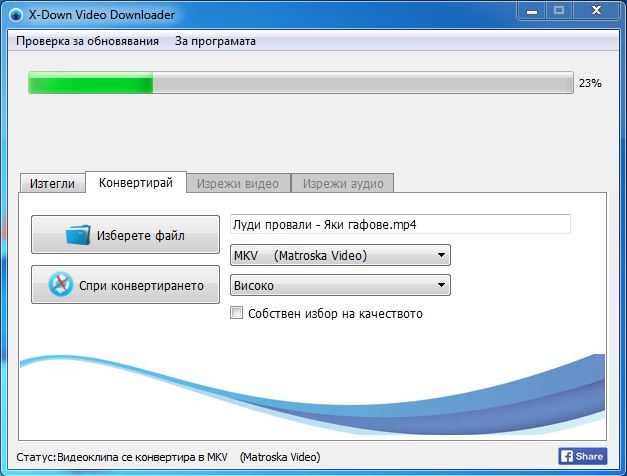Switch to the Изтегли tab
Image resolution: width=627 pixels, height=476 pixels.
pyautogui.click(x=52, y=183)
